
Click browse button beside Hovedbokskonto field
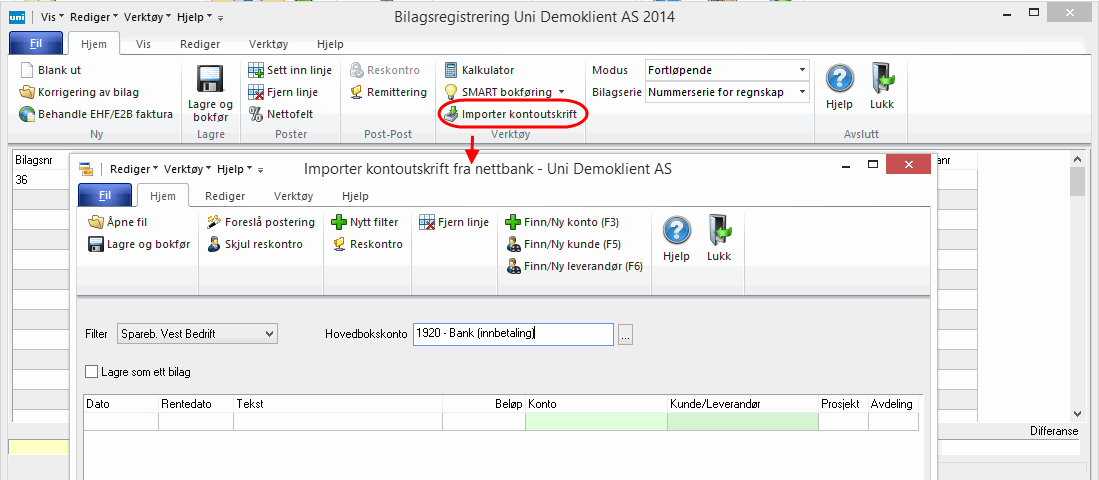[x=626, y=334]
